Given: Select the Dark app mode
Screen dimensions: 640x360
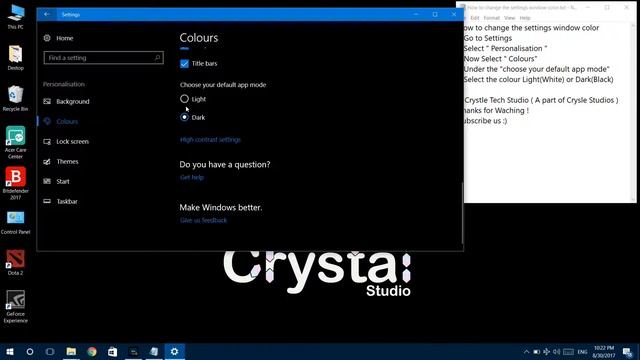Looking at the screenshot, I should click(x=184, y=117).
